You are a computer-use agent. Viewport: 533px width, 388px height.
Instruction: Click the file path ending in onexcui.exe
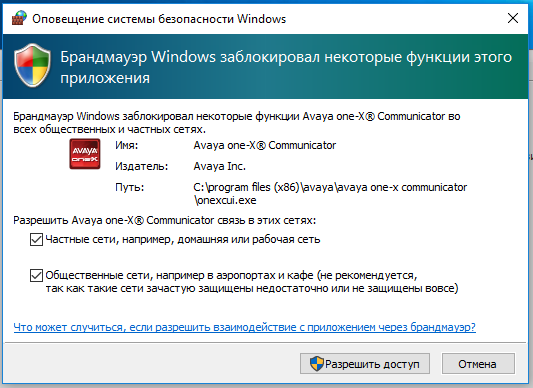coord(330,193)
